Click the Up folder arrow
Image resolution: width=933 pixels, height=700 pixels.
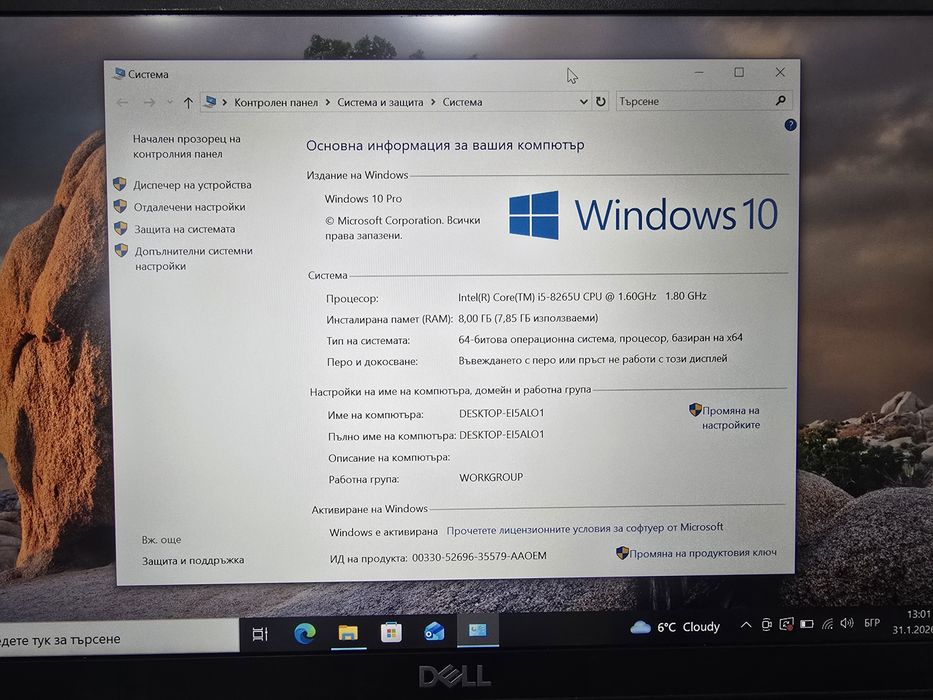click(x=188, y=103)
